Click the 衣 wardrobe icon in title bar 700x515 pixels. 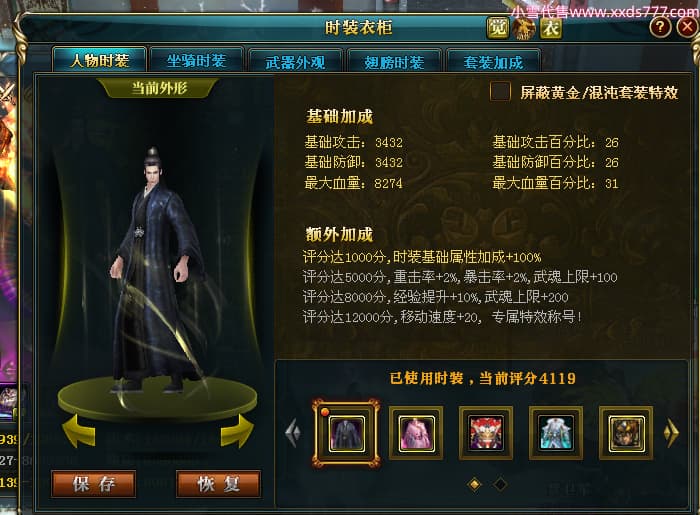click(550, 28)
